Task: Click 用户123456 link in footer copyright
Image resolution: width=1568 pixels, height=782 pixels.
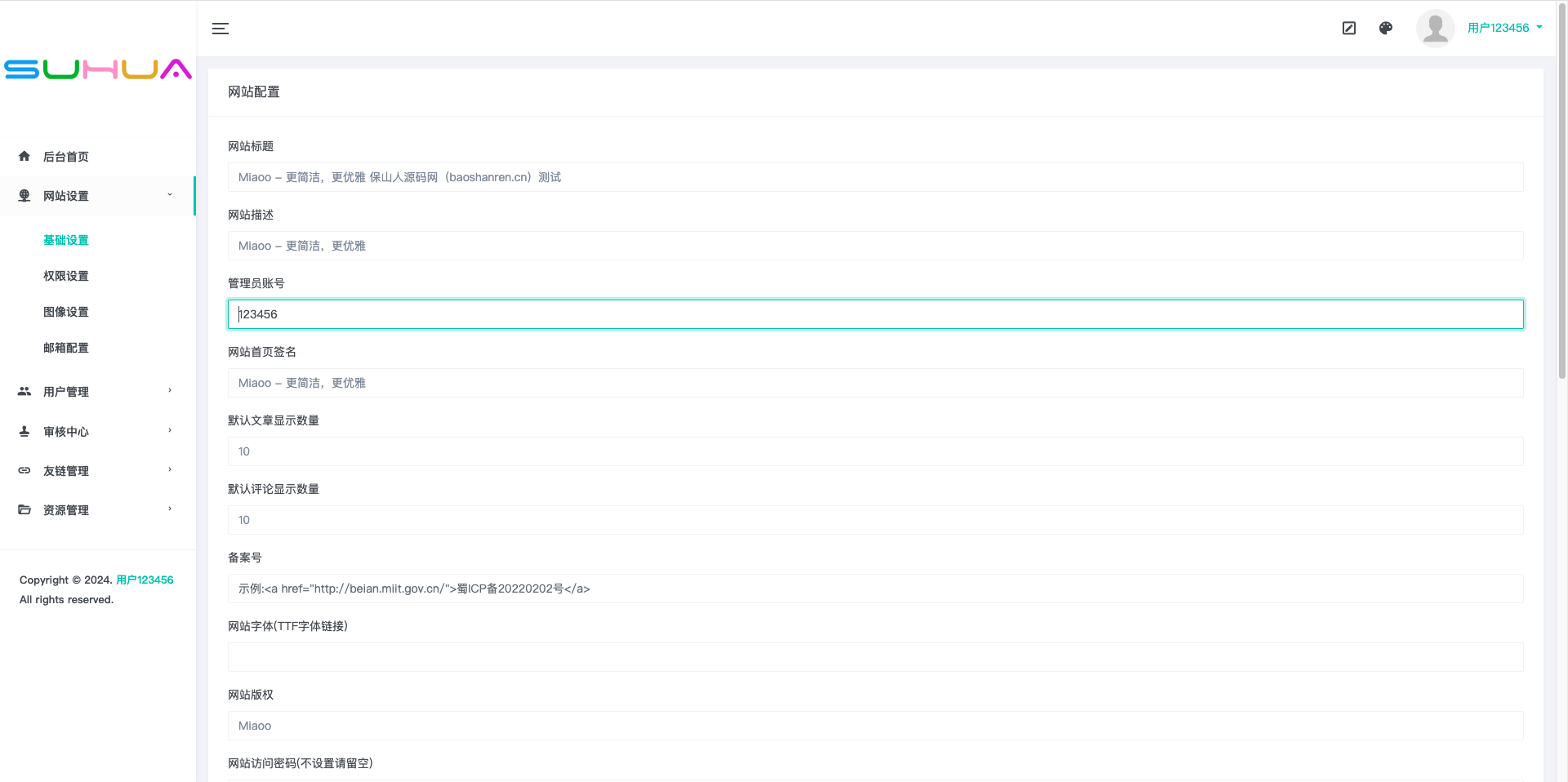Action: point(145,580)
